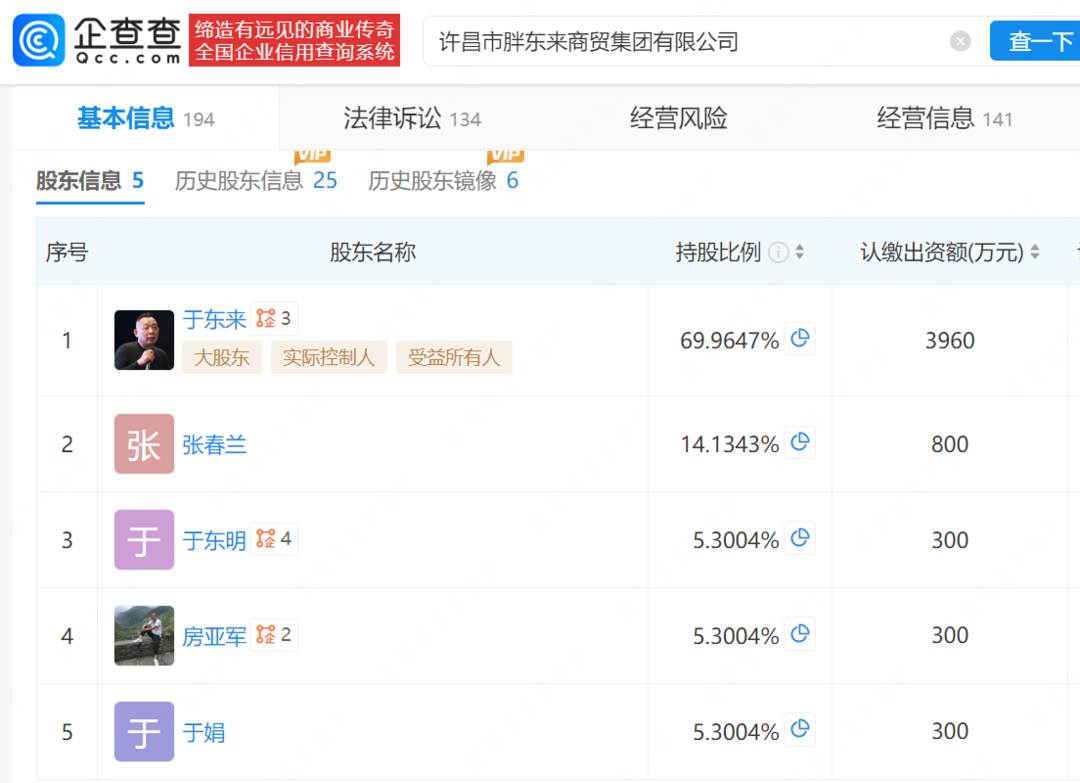The width and height of the screenshot is (1080, 783).
Task: Open 于娟 shareholder link
Action: point(204,733)
